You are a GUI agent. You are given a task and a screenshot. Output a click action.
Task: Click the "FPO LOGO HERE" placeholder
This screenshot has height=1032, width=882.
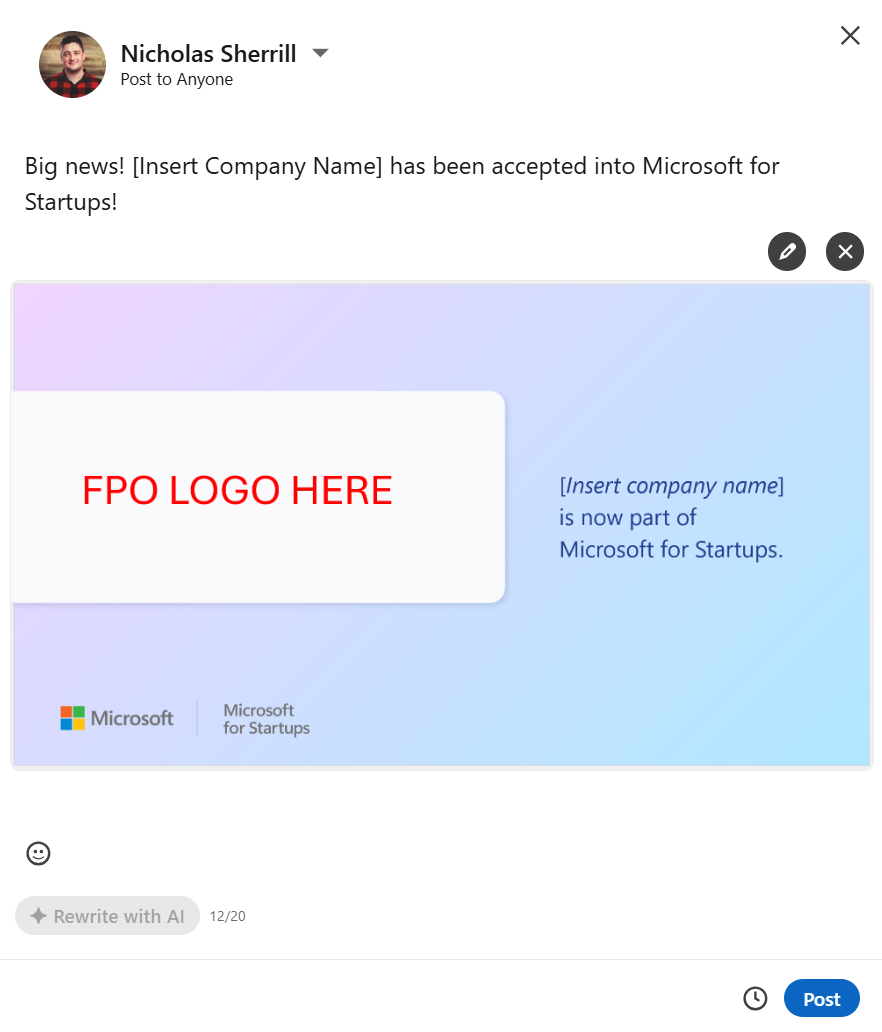(x=237, y=491)
